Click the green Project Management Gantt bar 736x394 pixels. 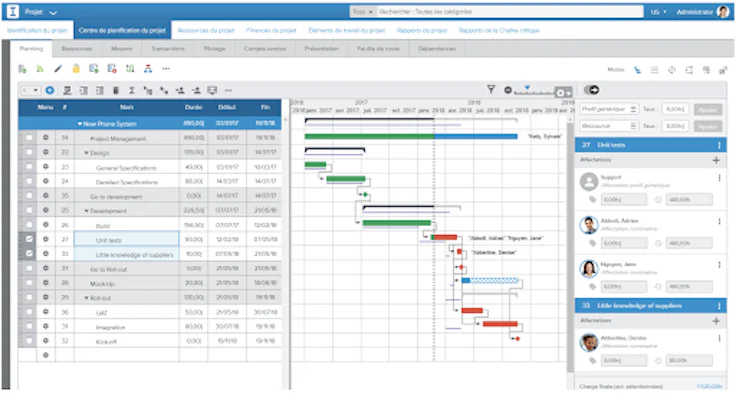point(369,137)
